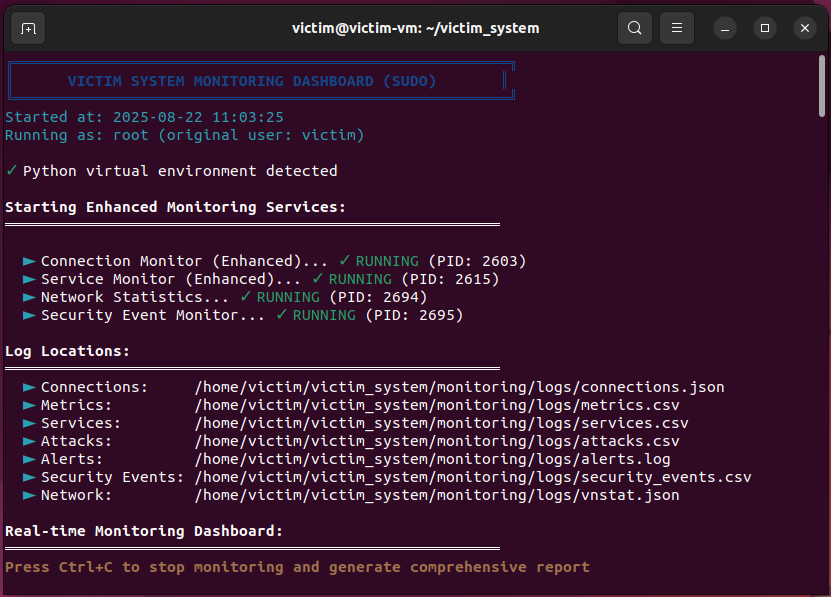This screenshot has height=597, width=831.
Task: Click the vnstat.json log path
Action: [x=437, y=496]
